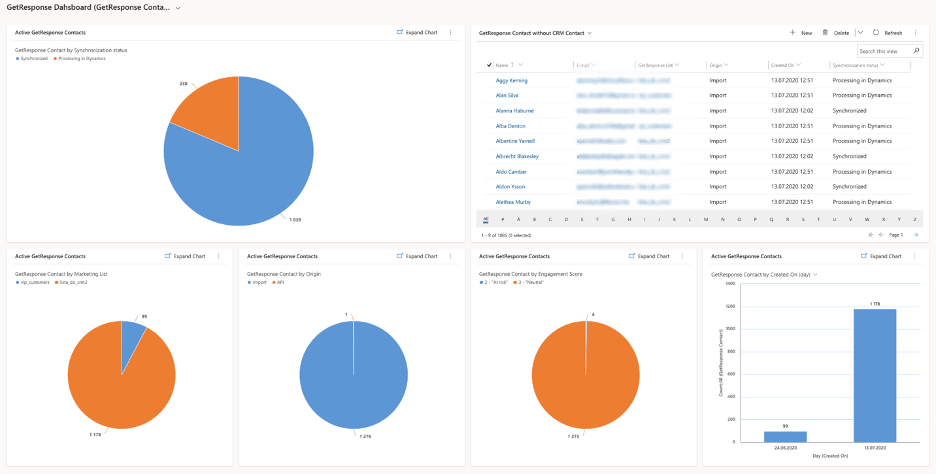Open the Origin column header dropdown

click(x=726, y=65)
